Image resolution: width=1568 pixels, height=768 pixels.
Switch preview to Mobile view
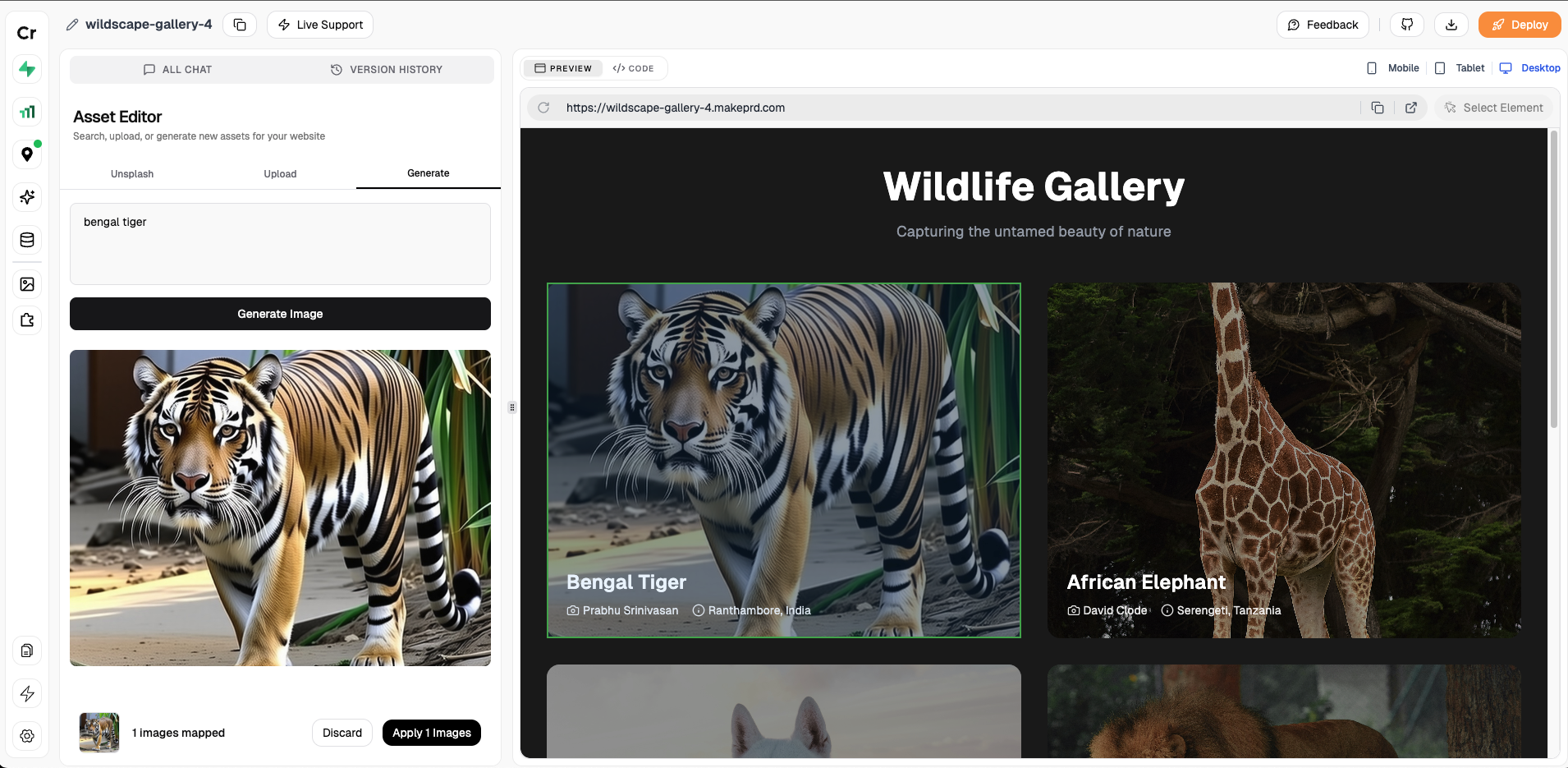pos(1393,68)
